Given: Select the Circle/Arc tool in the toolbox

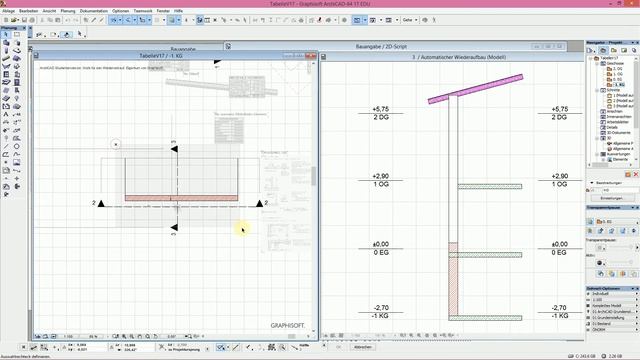Looking at the screenshot, I should 17,146.
